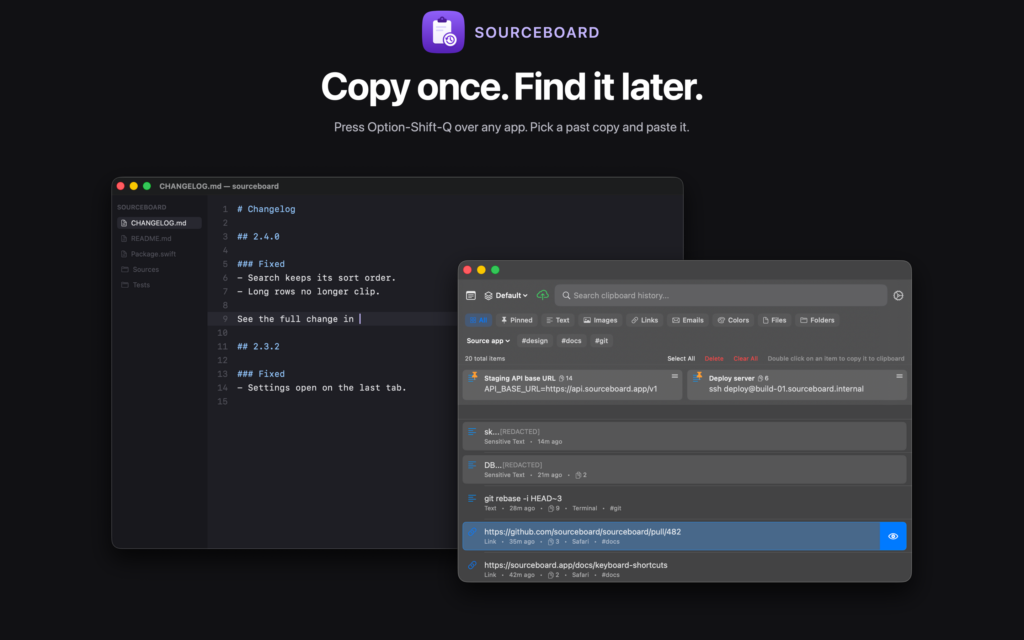Click the green cloud sync icon
1024x640 pixels.
(542, 295)
